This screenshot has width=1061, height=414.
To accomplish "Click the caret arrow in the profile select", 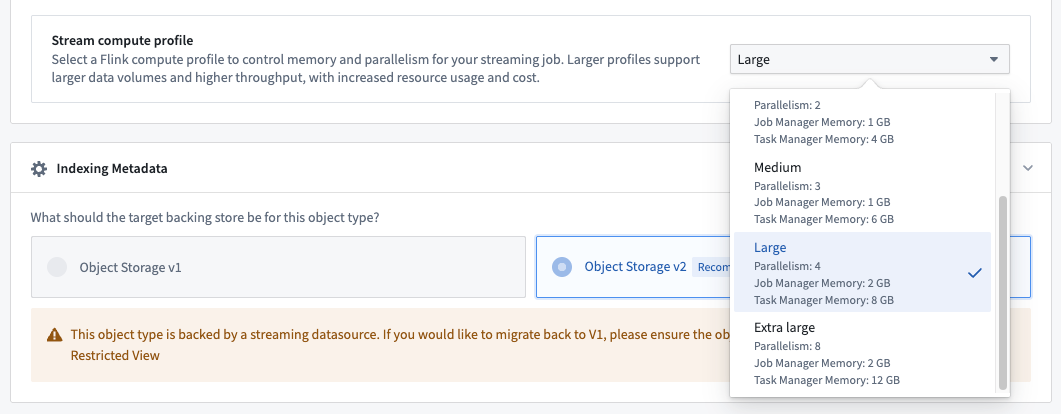I will point(993,59).
